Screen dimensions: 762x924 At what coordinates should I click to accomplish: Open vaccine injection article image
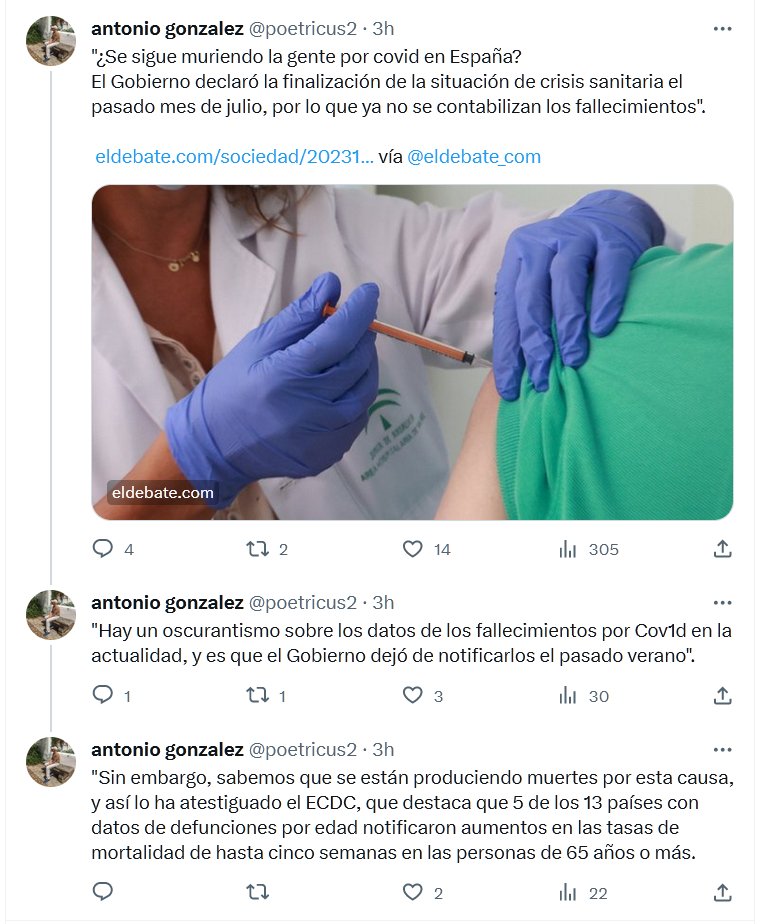(412, 352)
